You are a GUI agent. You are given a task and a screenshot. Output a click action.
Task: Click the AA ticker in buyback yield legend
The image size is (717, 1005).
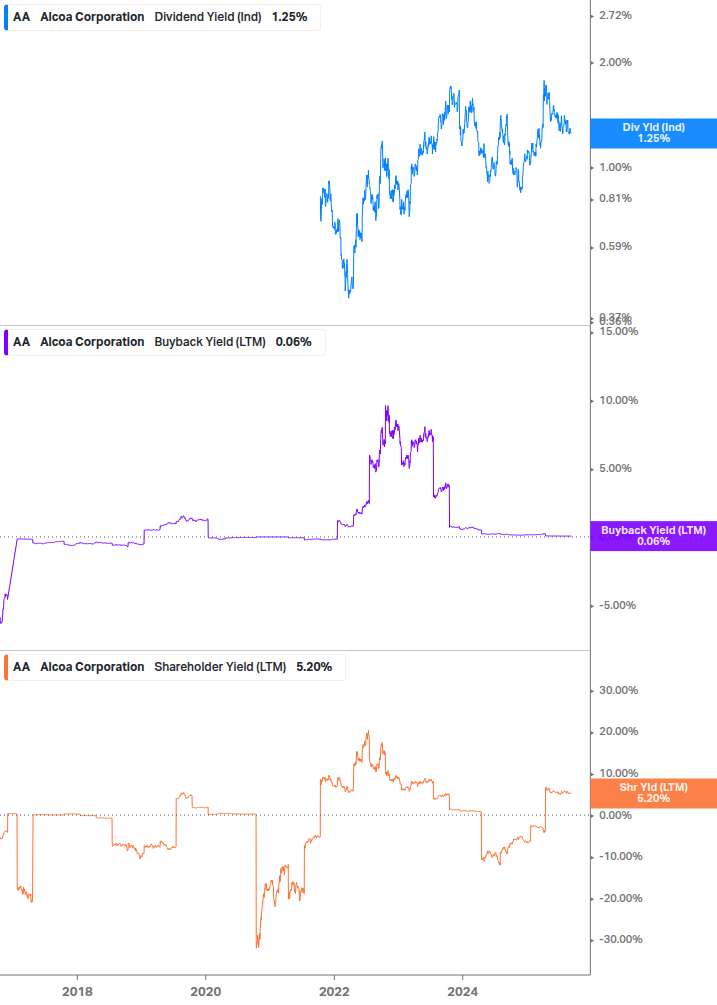pos(21,342)
